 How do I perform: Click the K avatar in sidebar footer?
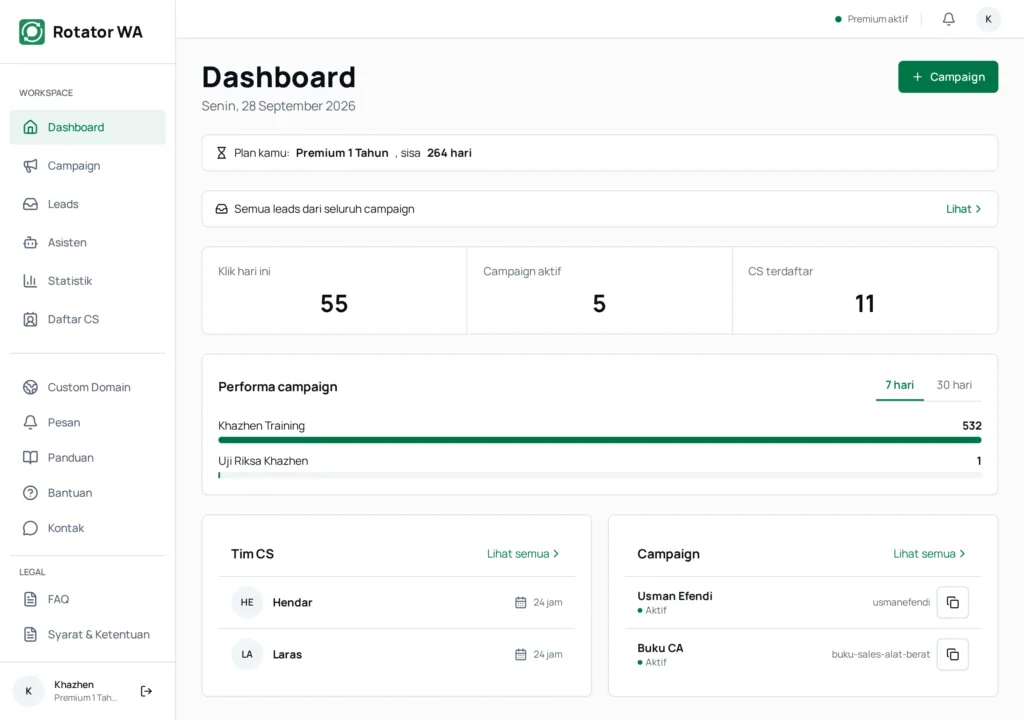coord(29,691)
